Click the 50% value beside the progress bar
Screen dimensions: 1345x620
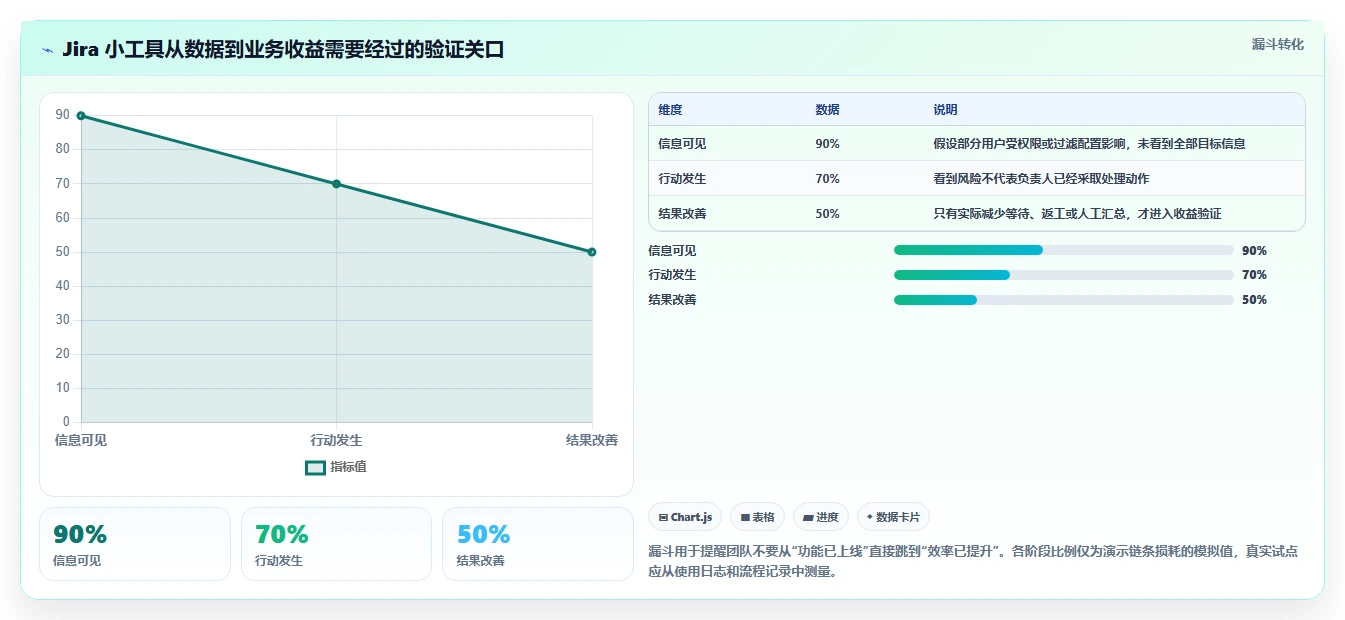1254,300
